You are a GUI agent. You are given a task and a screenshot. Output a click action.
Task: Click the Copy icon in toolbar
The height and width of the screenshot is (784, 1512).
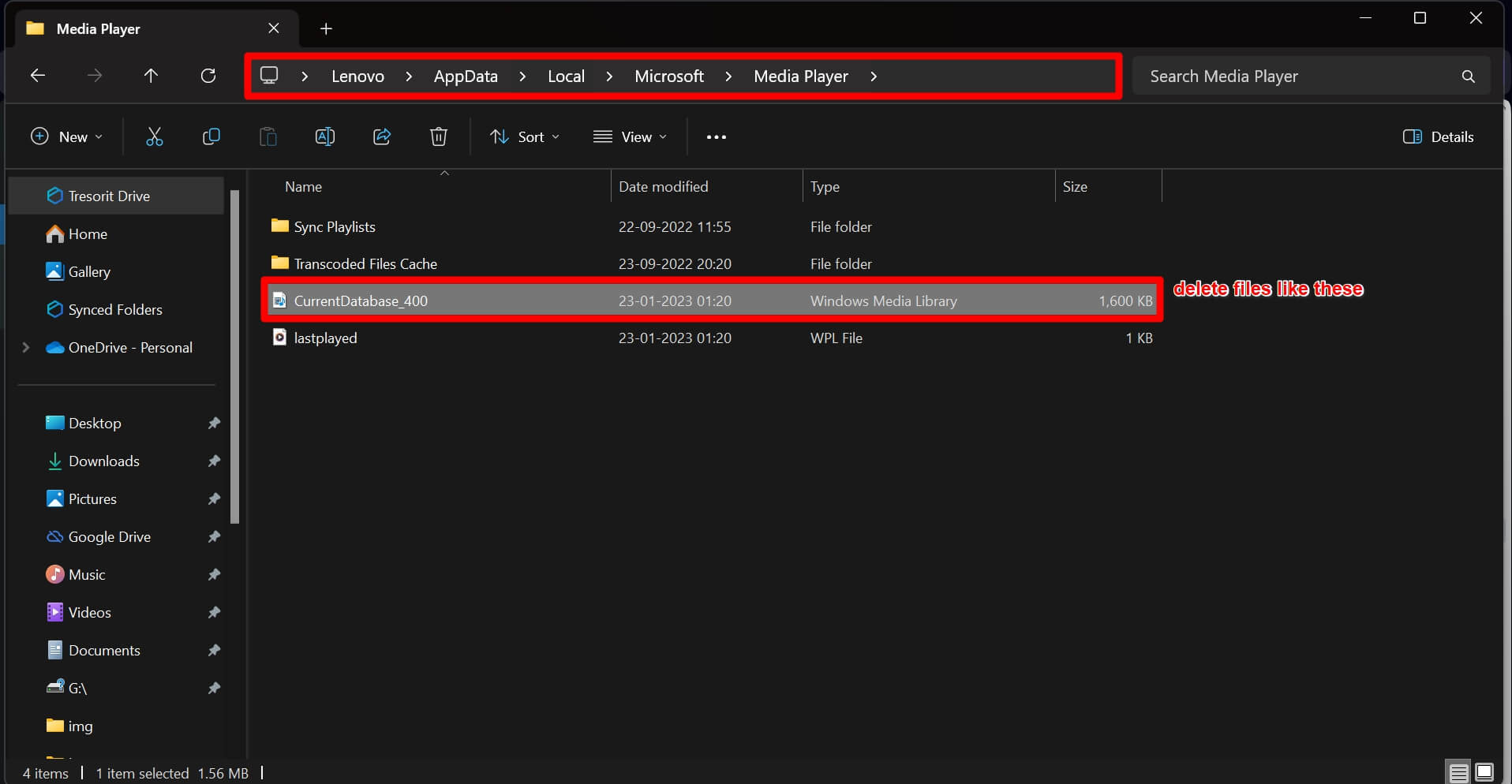tap(211, 136)
